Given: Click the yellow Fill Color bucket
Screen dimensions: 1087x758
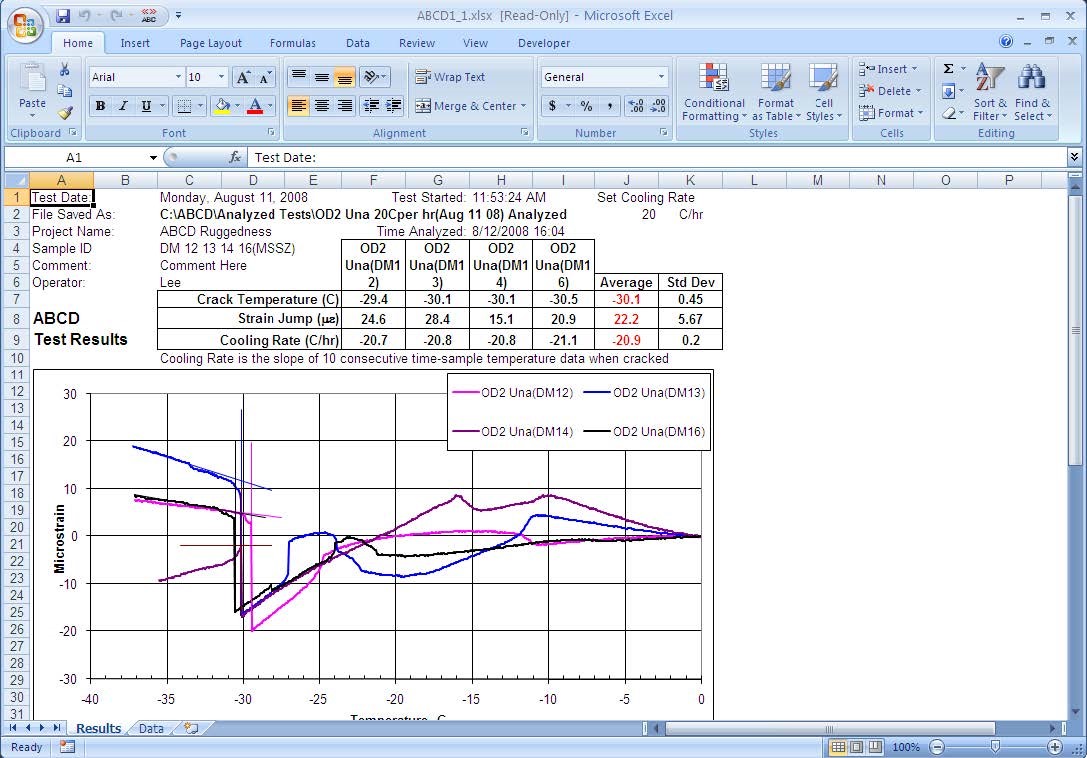Looking at the screenshot, I should [x=222, y=106].
